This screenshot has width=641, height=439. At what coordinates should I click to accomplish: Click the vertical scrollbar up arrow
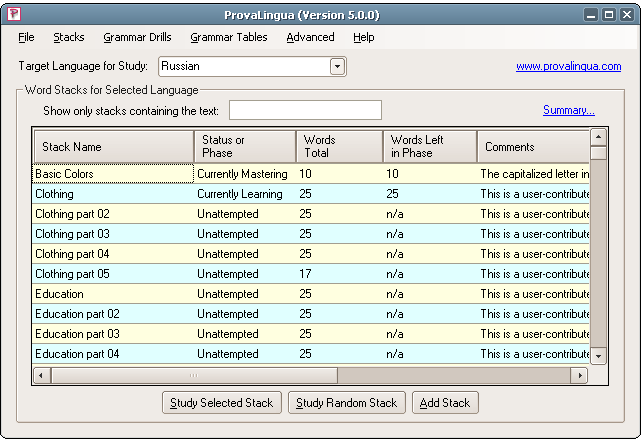[x=598, y=137]
